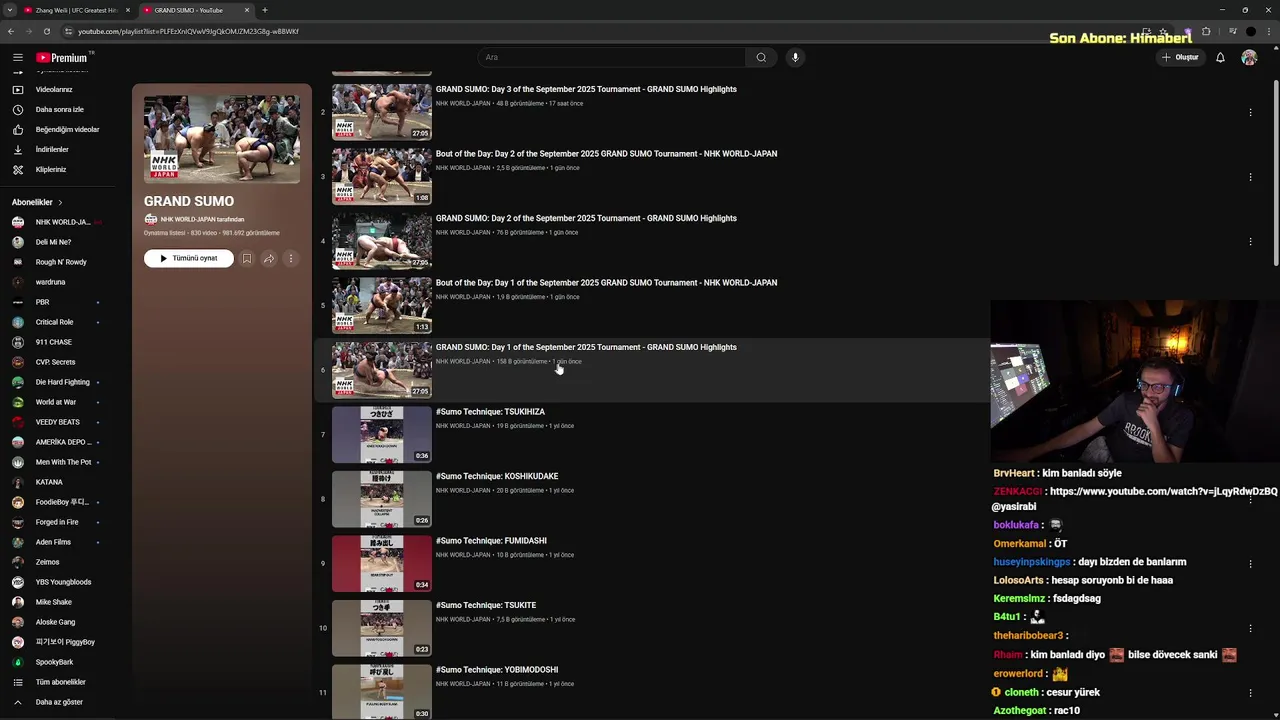Click the browser address bar URL
Viewport: 1280px width, 720px height.
pyautogui.click(x=188, y=31)
